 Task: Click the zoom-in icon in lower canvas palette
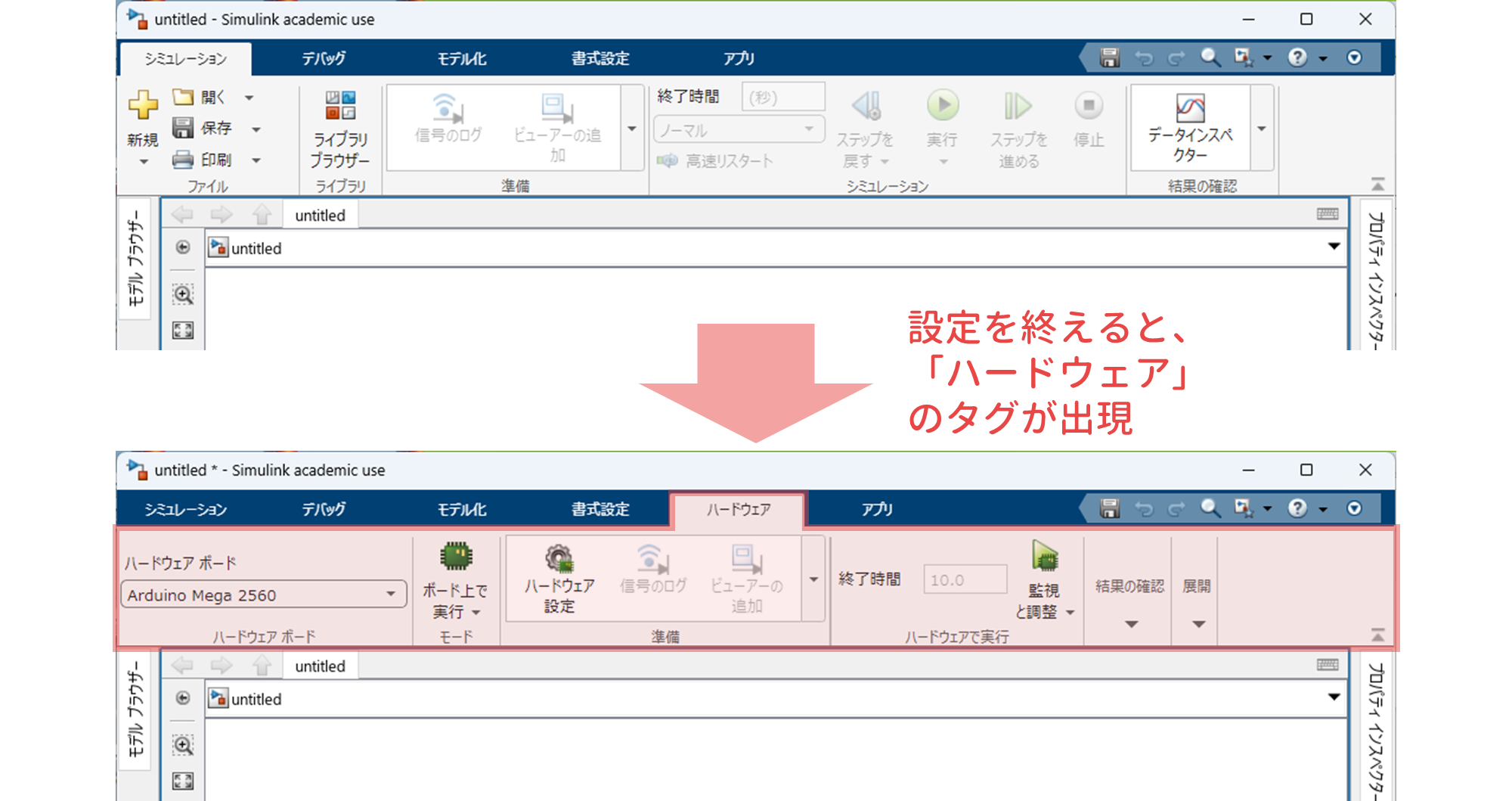[183, 745]
